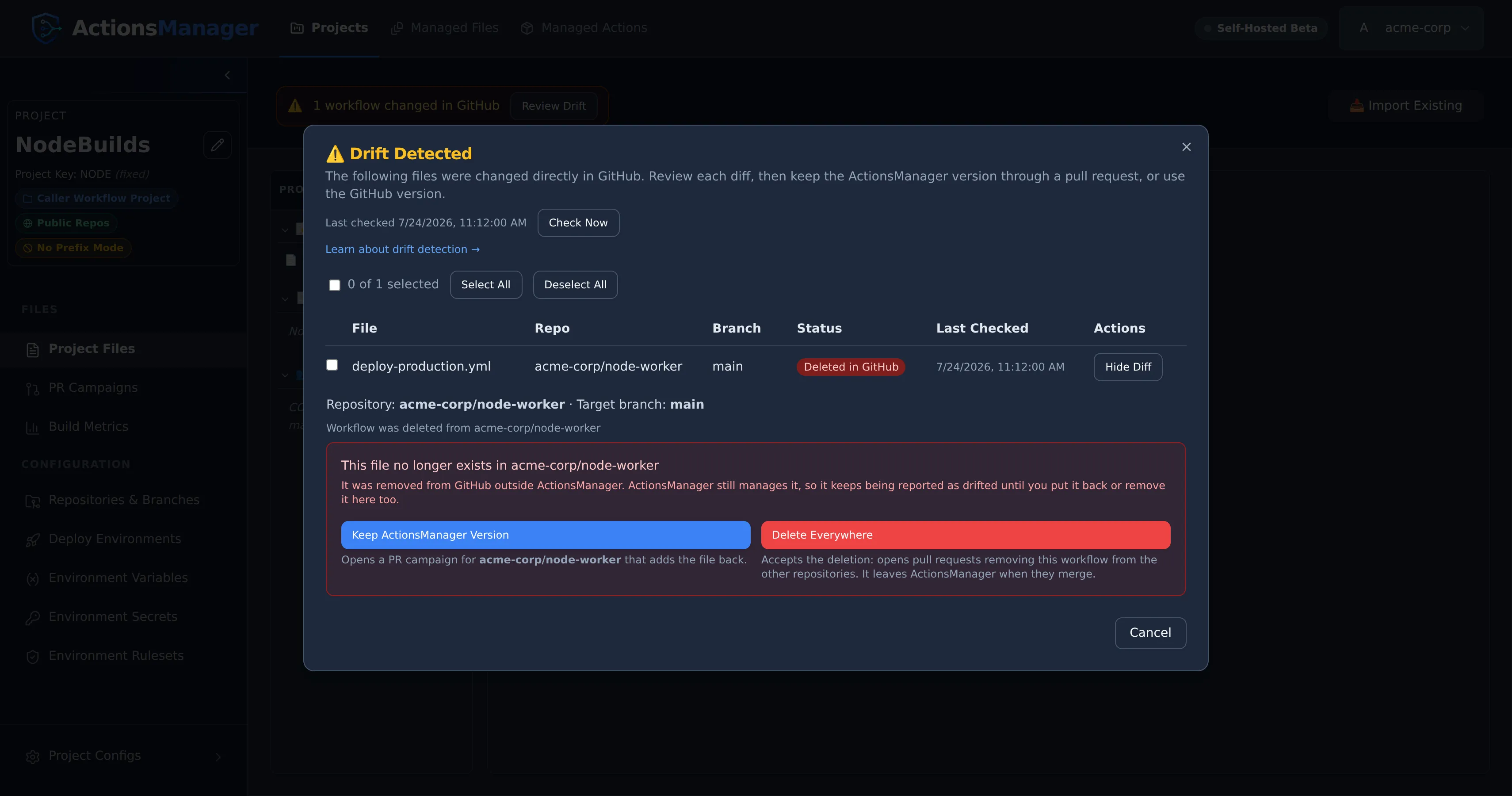The width and height of the screenshot is (1512, 796).
Task: Click Keep ActionsManager Version button
Action: pos(546,535)
